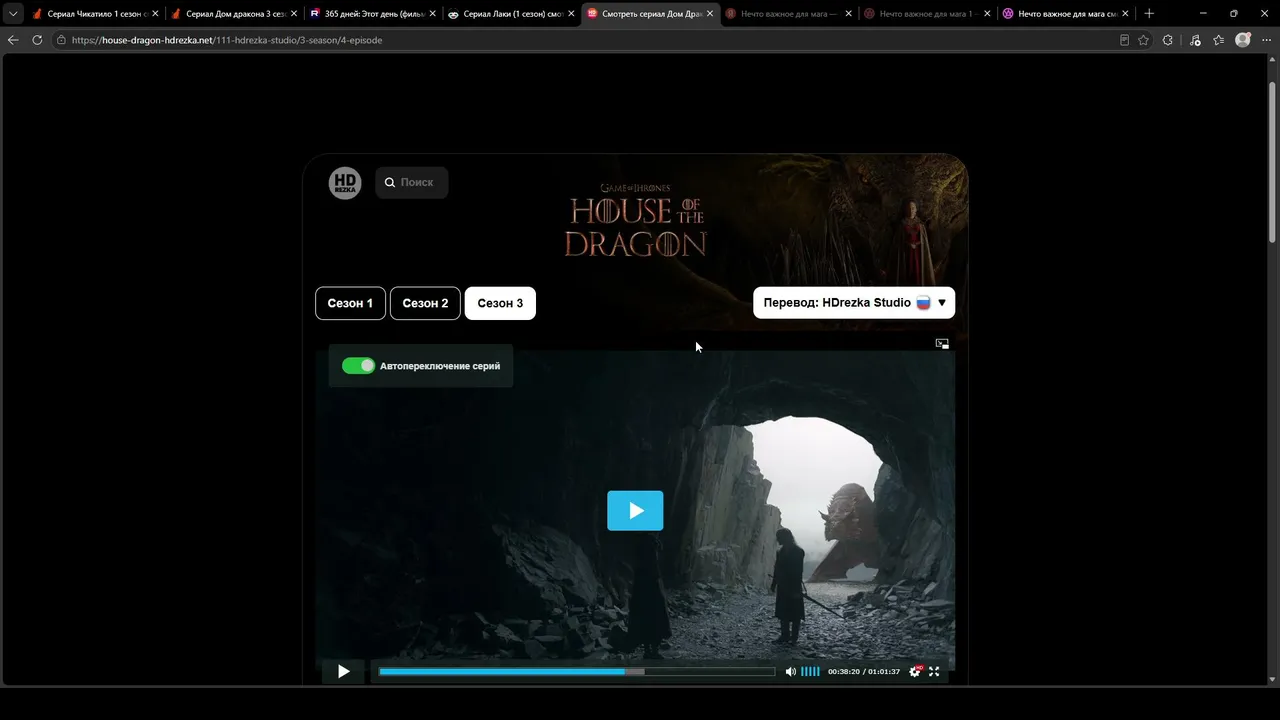This screenshot has height=720, width=1280.
Task: Open the favorites list icon
Action: click(1218, 40)
